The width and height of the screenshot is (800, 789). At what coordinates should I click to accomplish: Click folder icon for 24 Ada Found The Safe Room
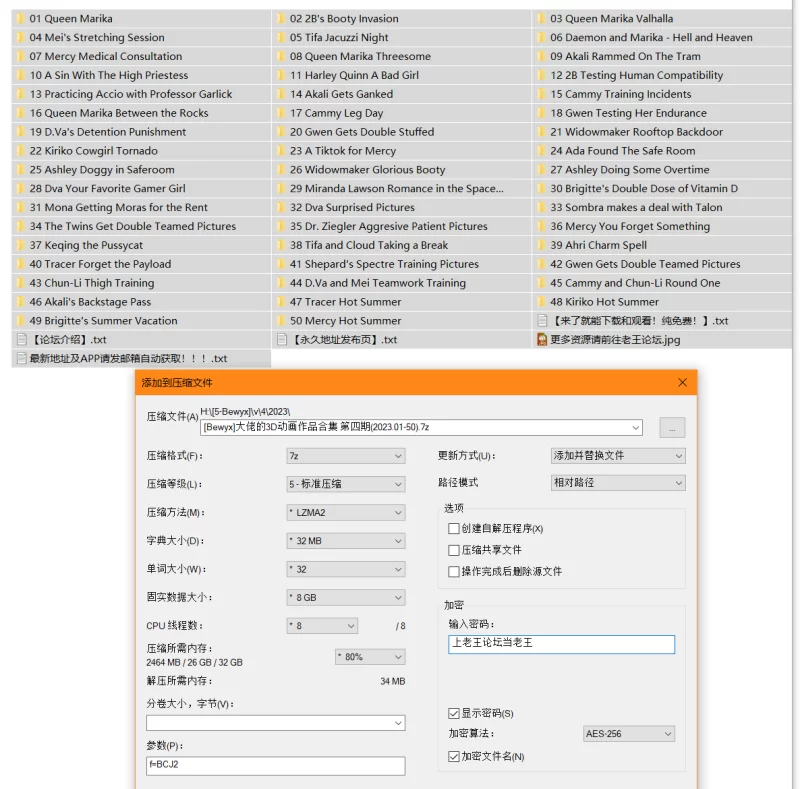pyautogui.click(x=542, y=151)
